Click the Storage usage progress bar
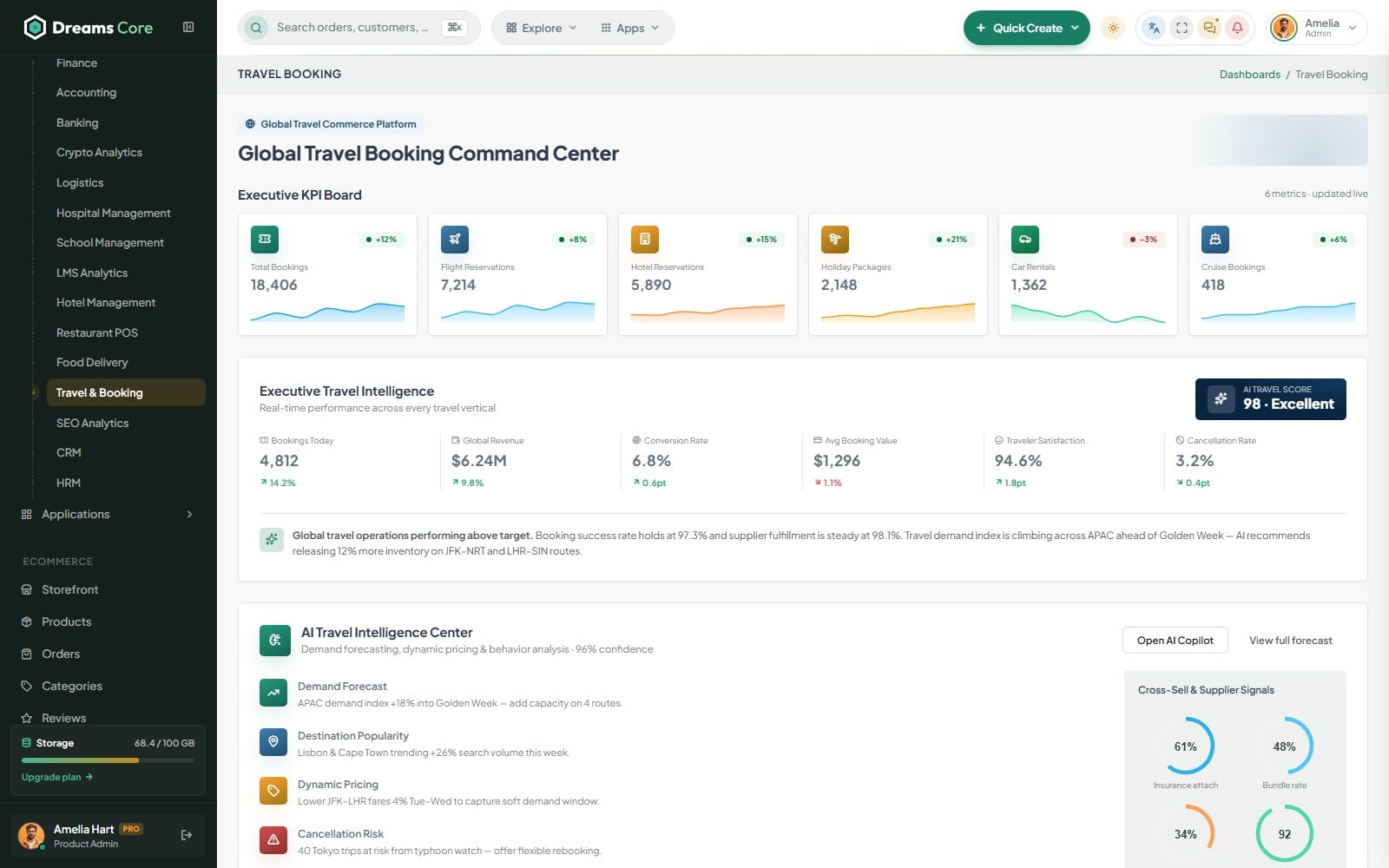The width and height of the screenshot is (1389, 868). 108,760
